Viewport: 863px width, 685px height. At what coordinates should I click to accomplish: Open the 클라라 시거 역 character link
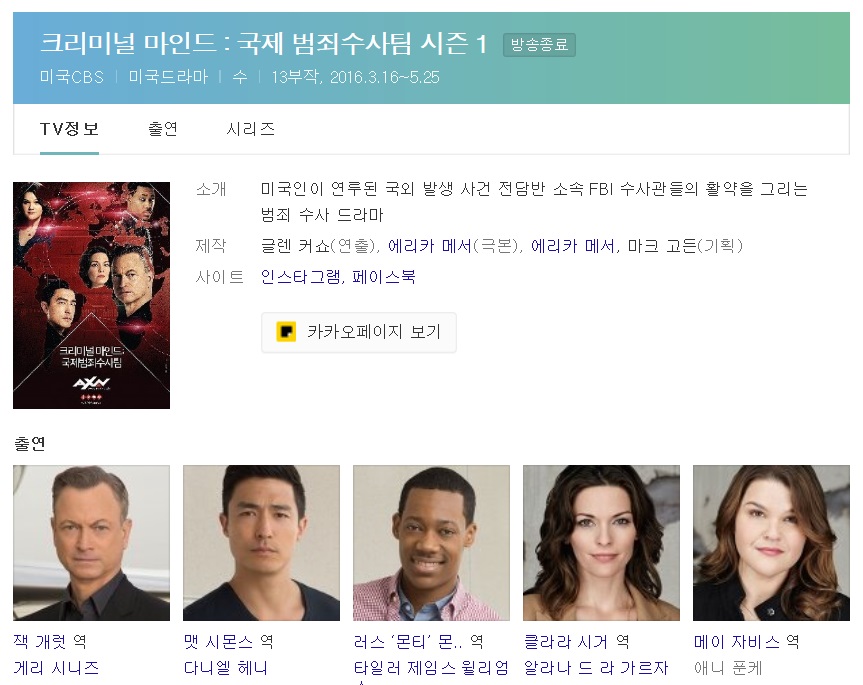(x=576, y=642)
